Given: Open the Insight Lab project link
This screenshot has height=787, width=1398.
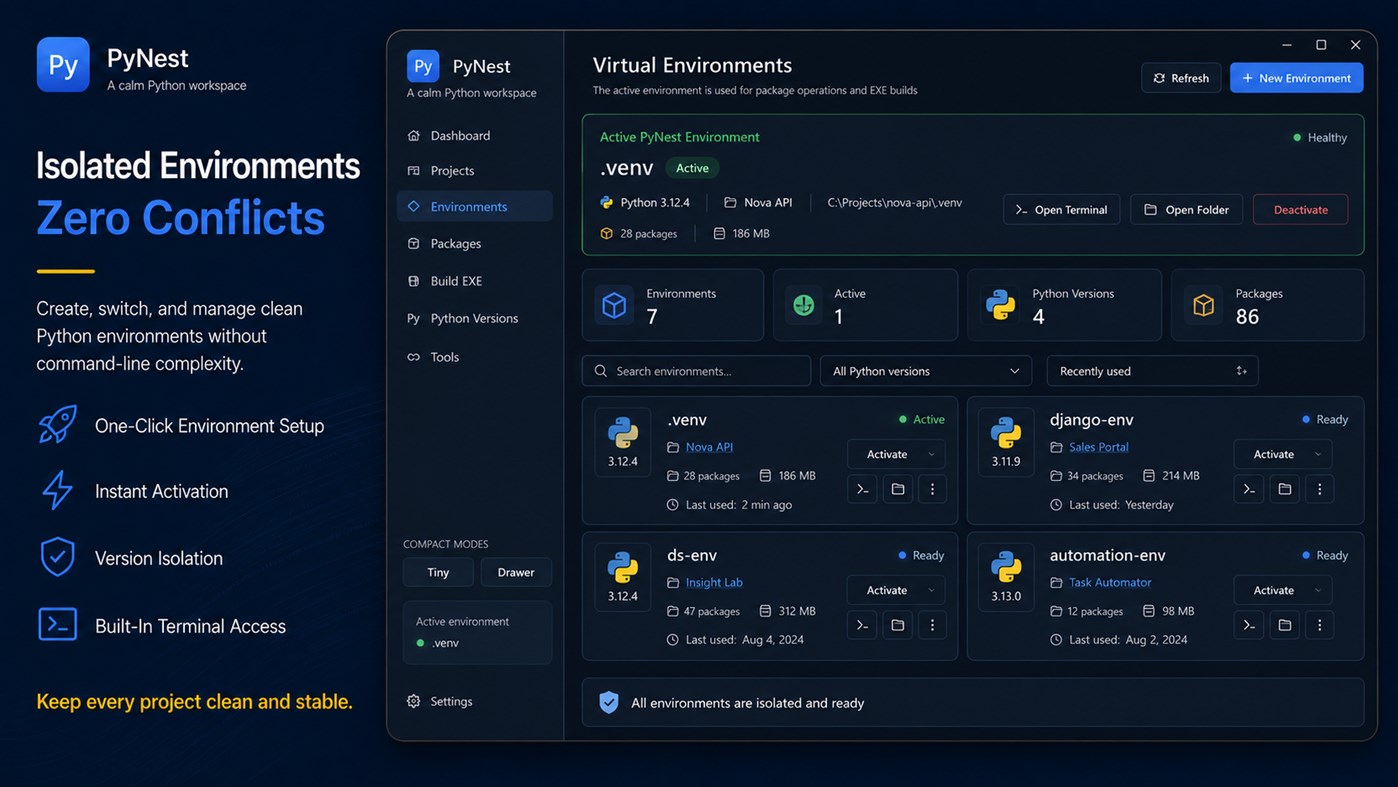Looking at the screenshot, I should point(714,582).
